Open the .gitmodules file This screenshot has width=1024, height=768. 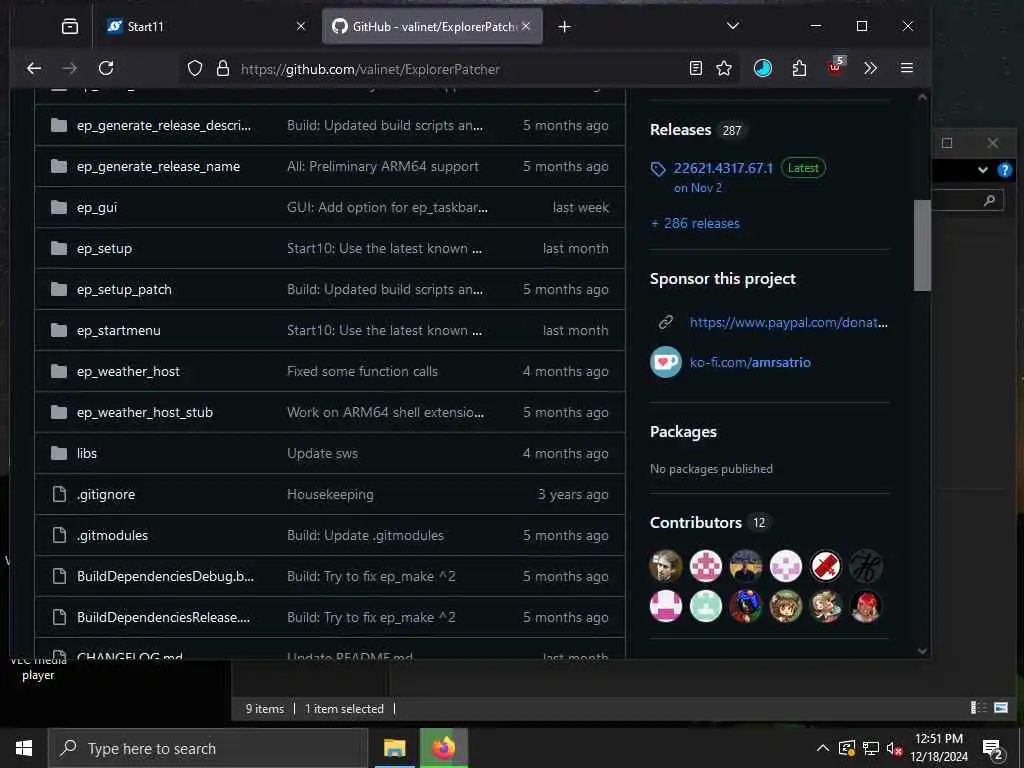[x=112, y=536]
